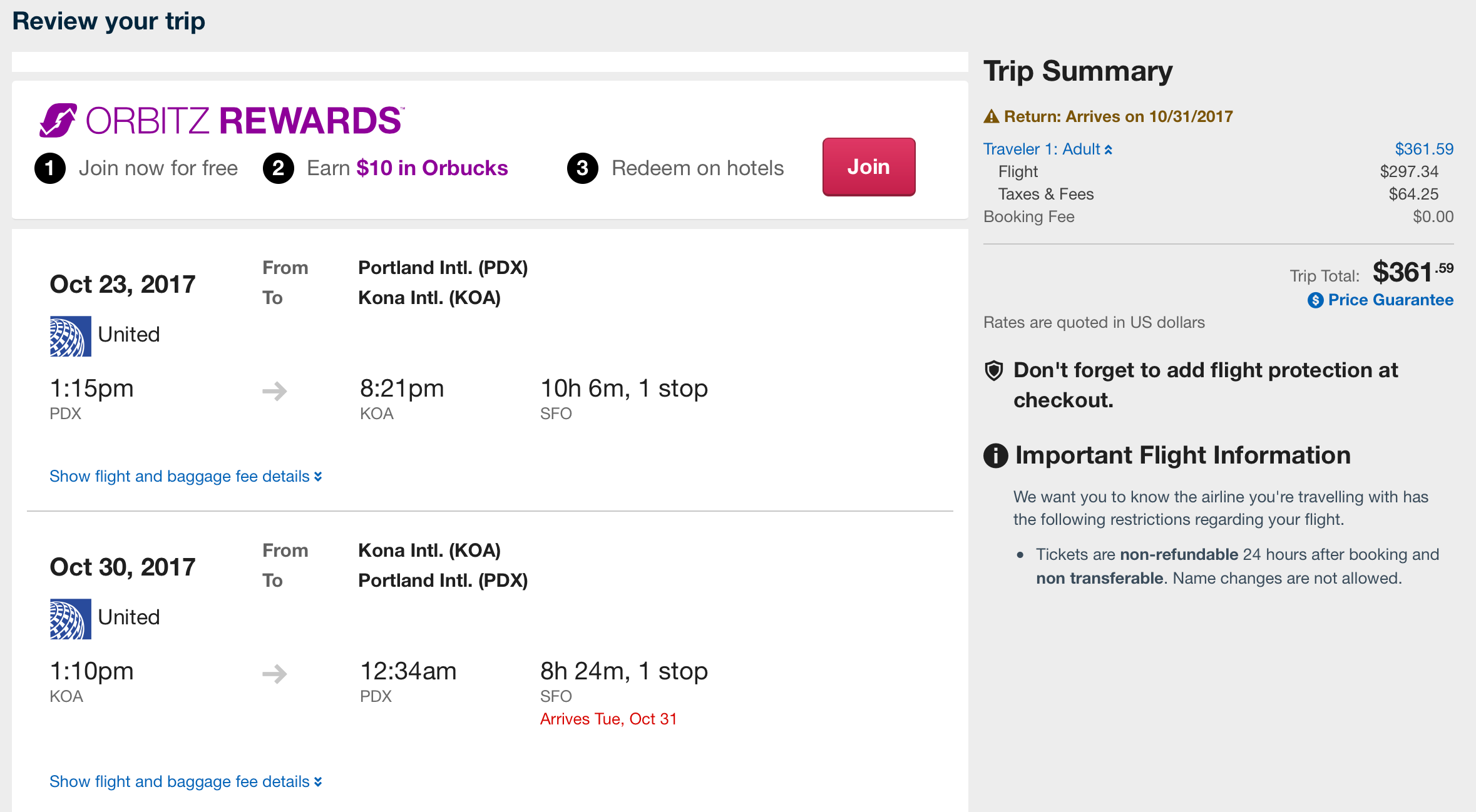Click the Orbitz Rewards logo icon

[58, 120]
